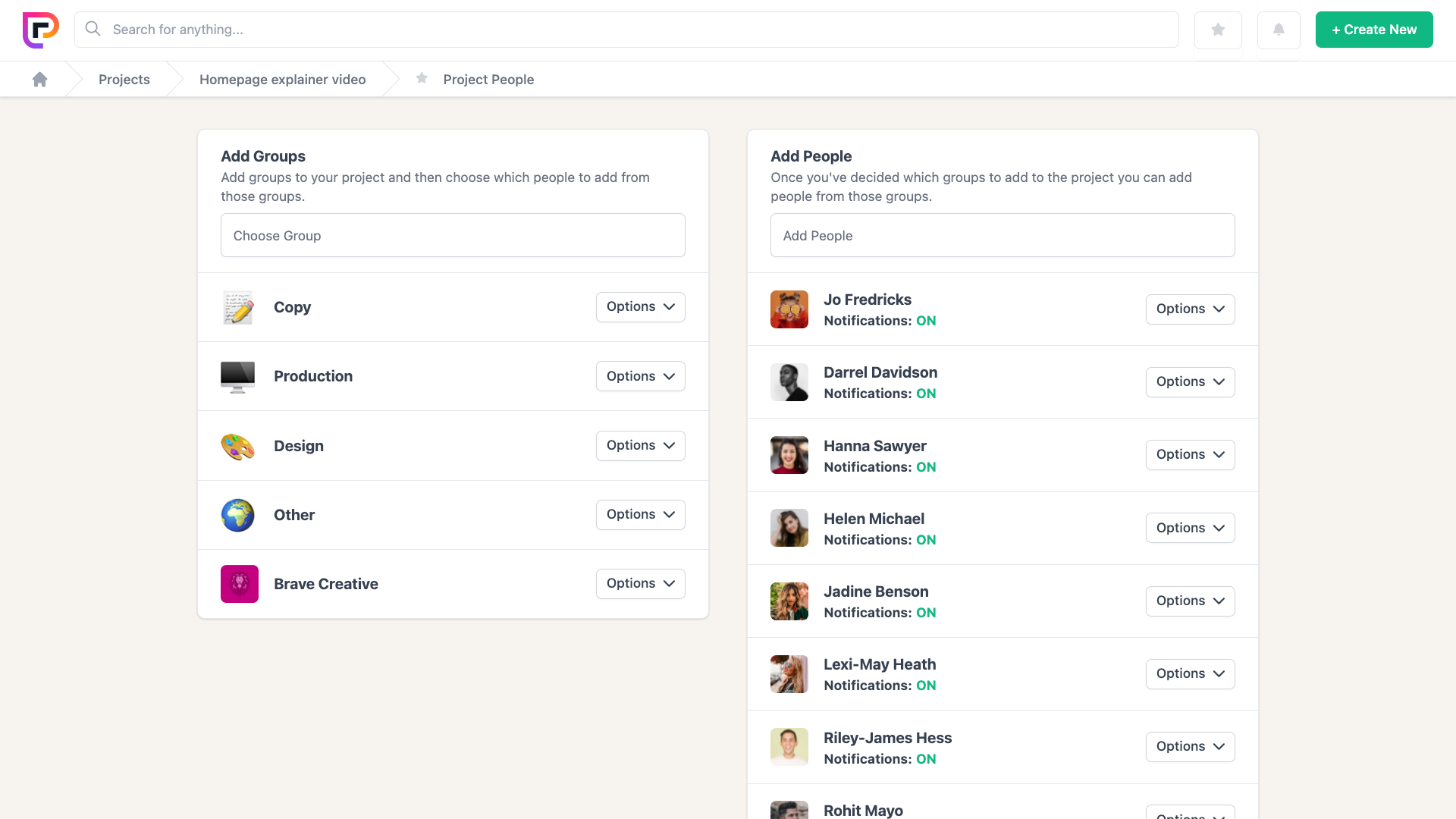
Task: Click the Production group monitor icon
Action: point(238,376)
